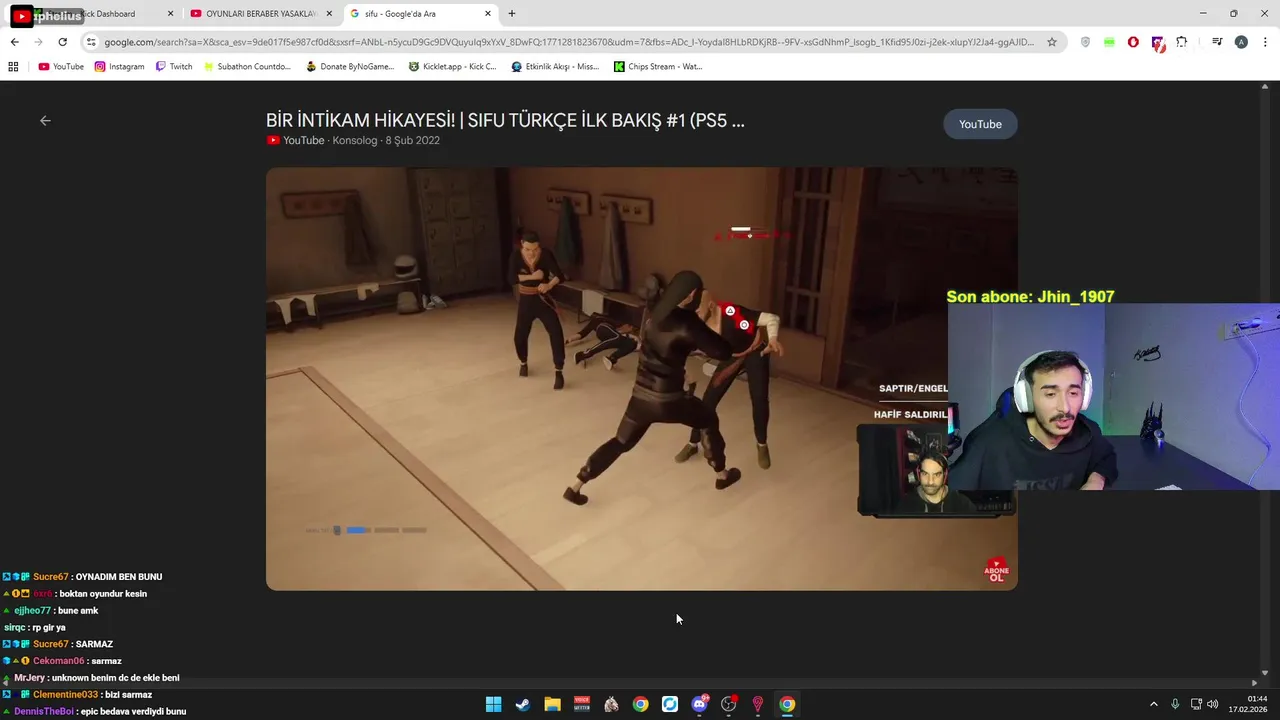This screenshot has height=720, width=1280.
Task: Click the SIFU video thumbnail
Action: [642, 379]
